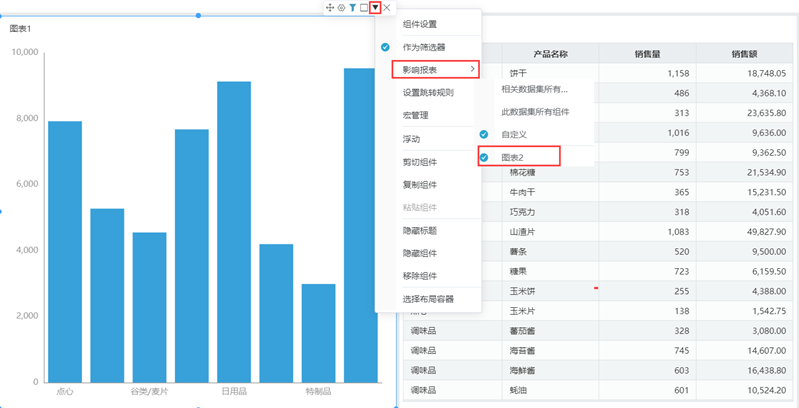799x408 pixels.
Task: Uncheck 图表2 in the submenu
Action: [519, 156]
